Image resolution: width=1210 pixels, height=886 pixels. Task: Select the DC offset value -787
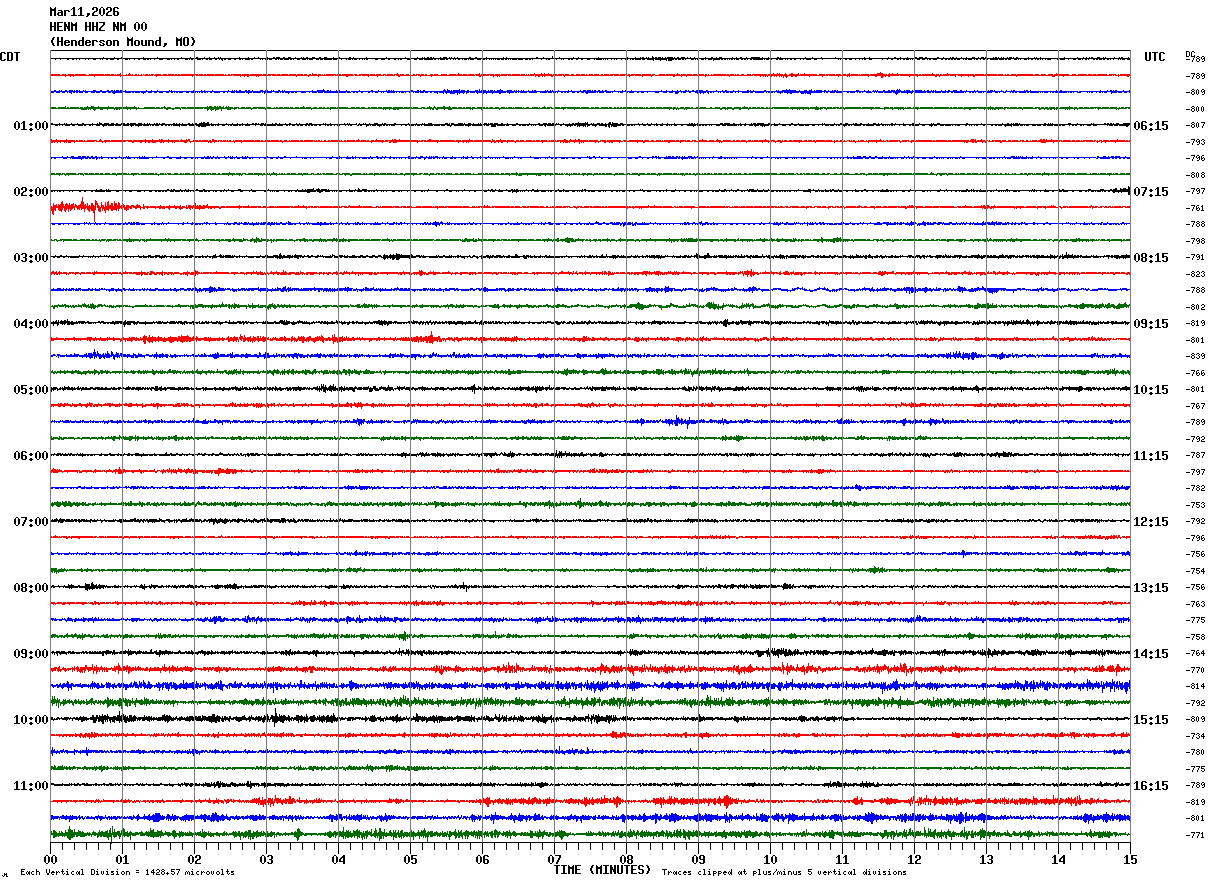(x=1195, y=456)
